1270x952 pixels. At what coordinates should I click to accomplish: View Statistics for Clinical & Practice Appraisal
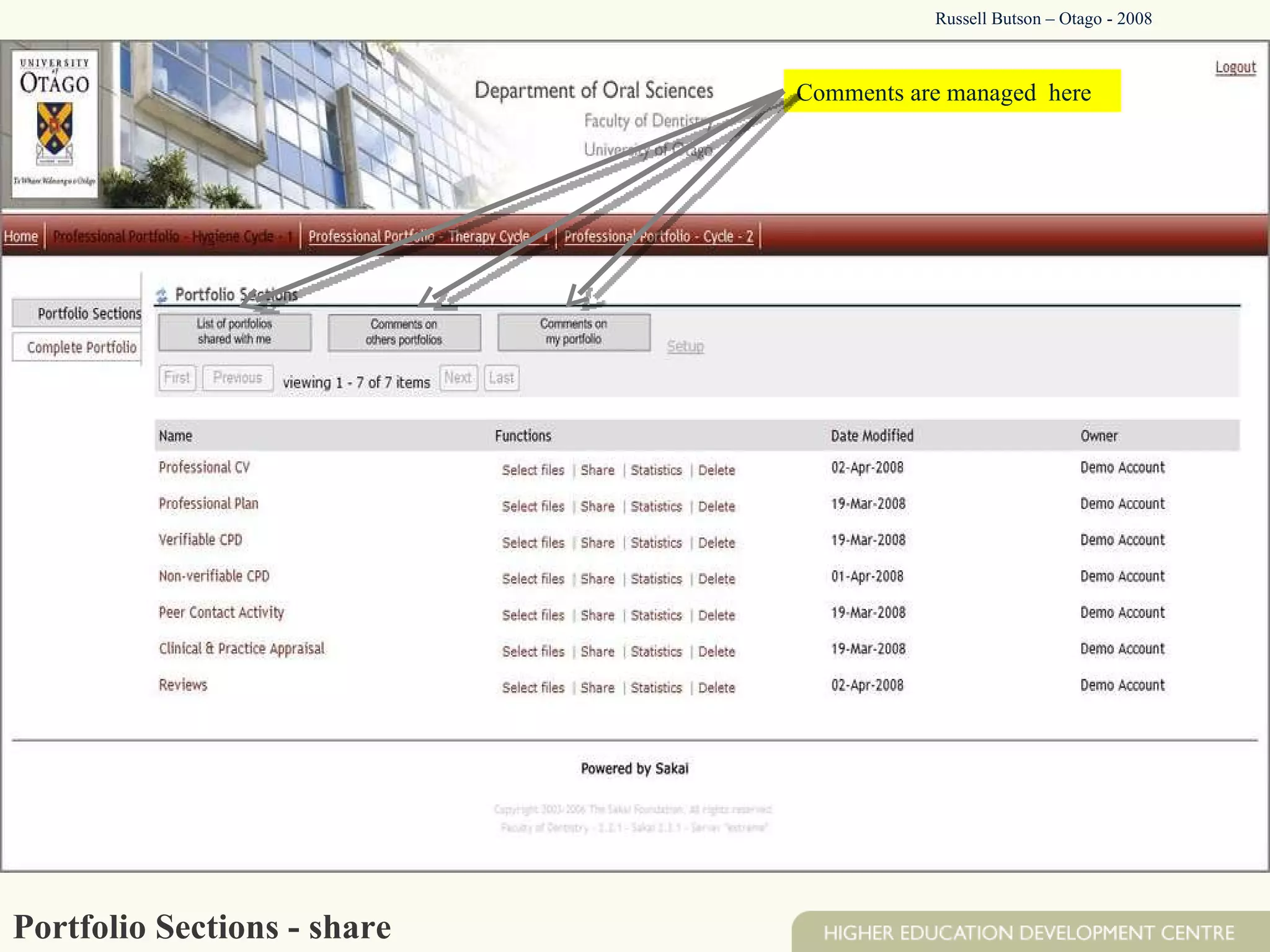click(x=656, y=651)
